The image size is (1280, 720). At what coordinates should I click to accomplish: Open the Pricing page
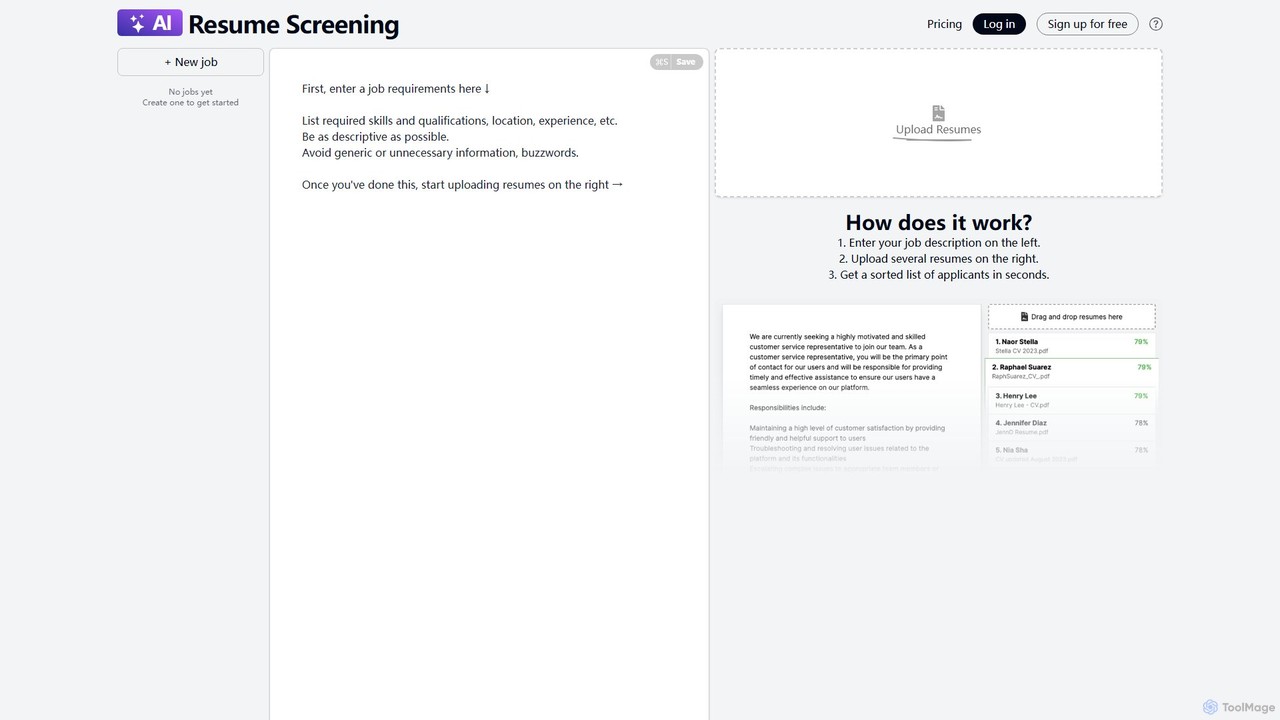(x=944, y=24)
